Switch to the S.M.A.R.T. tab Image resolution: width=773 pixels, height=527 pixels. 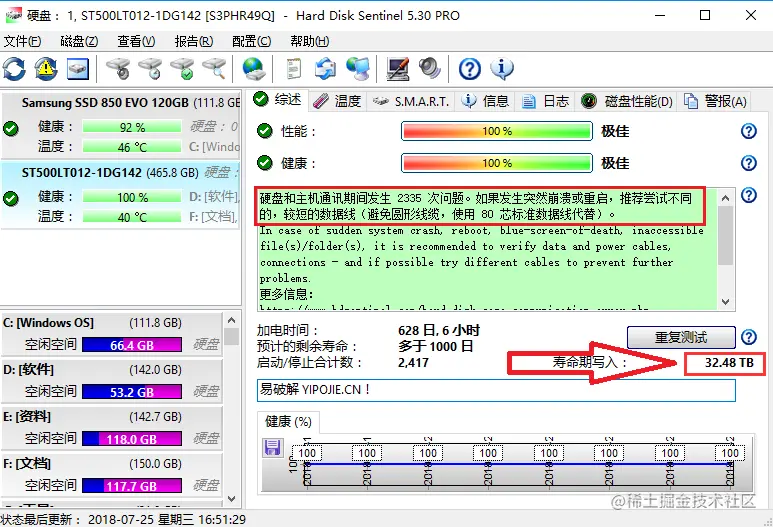point(411,101)
